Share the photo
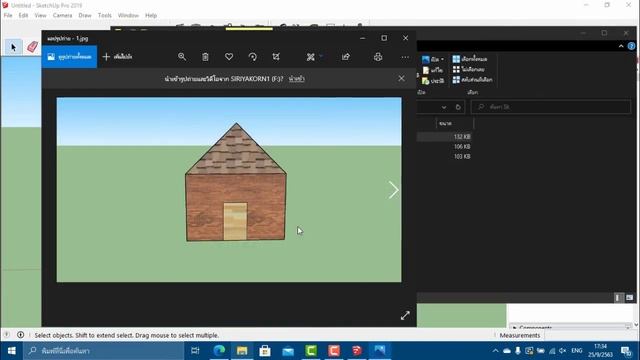The image size is (640, 360). point(346,57)
